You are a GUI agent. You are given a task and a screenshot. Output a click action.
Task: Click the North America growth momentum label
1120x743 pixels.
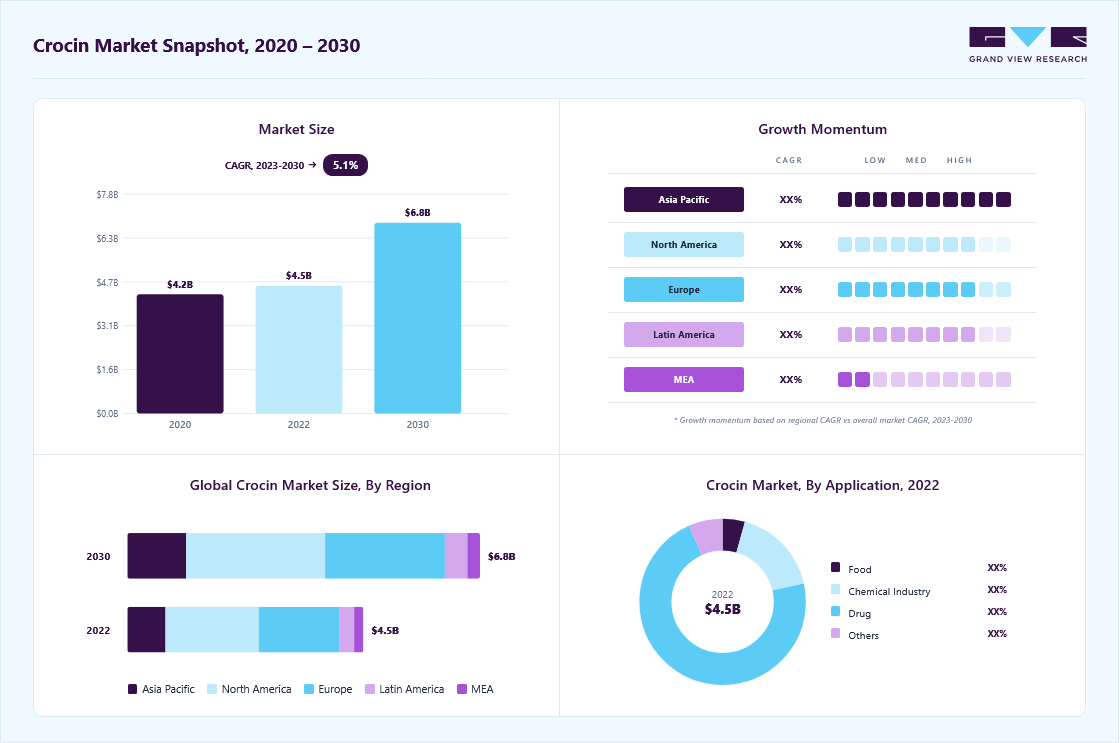684,244
